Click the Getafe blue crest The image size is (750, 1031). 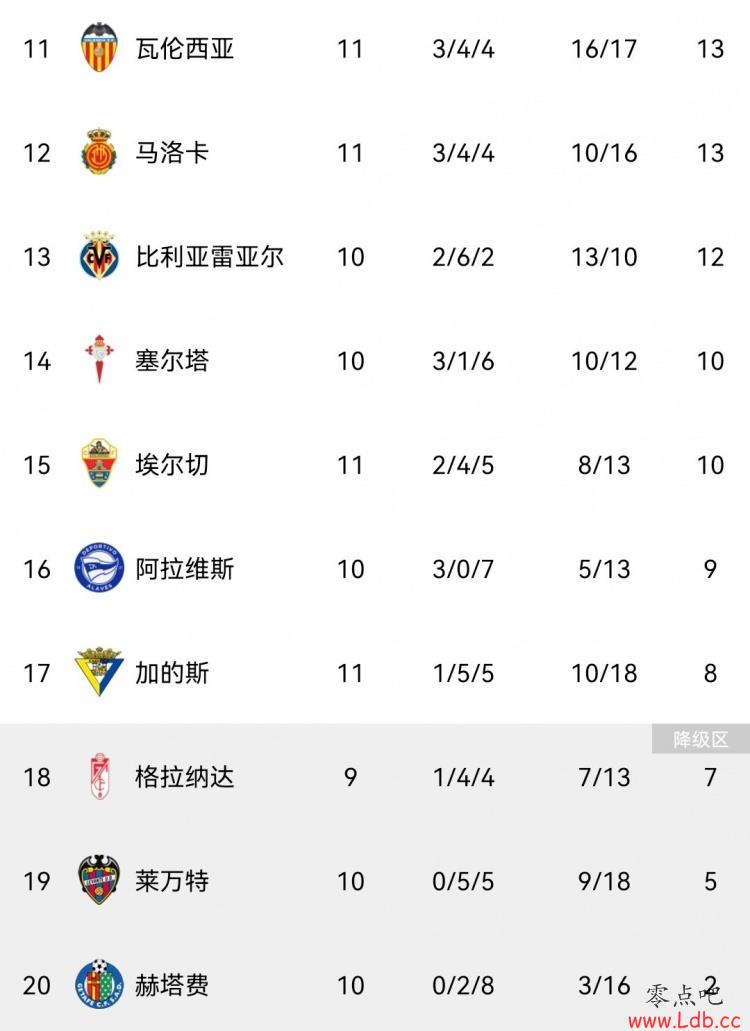pyautogui.click(x=99, y=984)
